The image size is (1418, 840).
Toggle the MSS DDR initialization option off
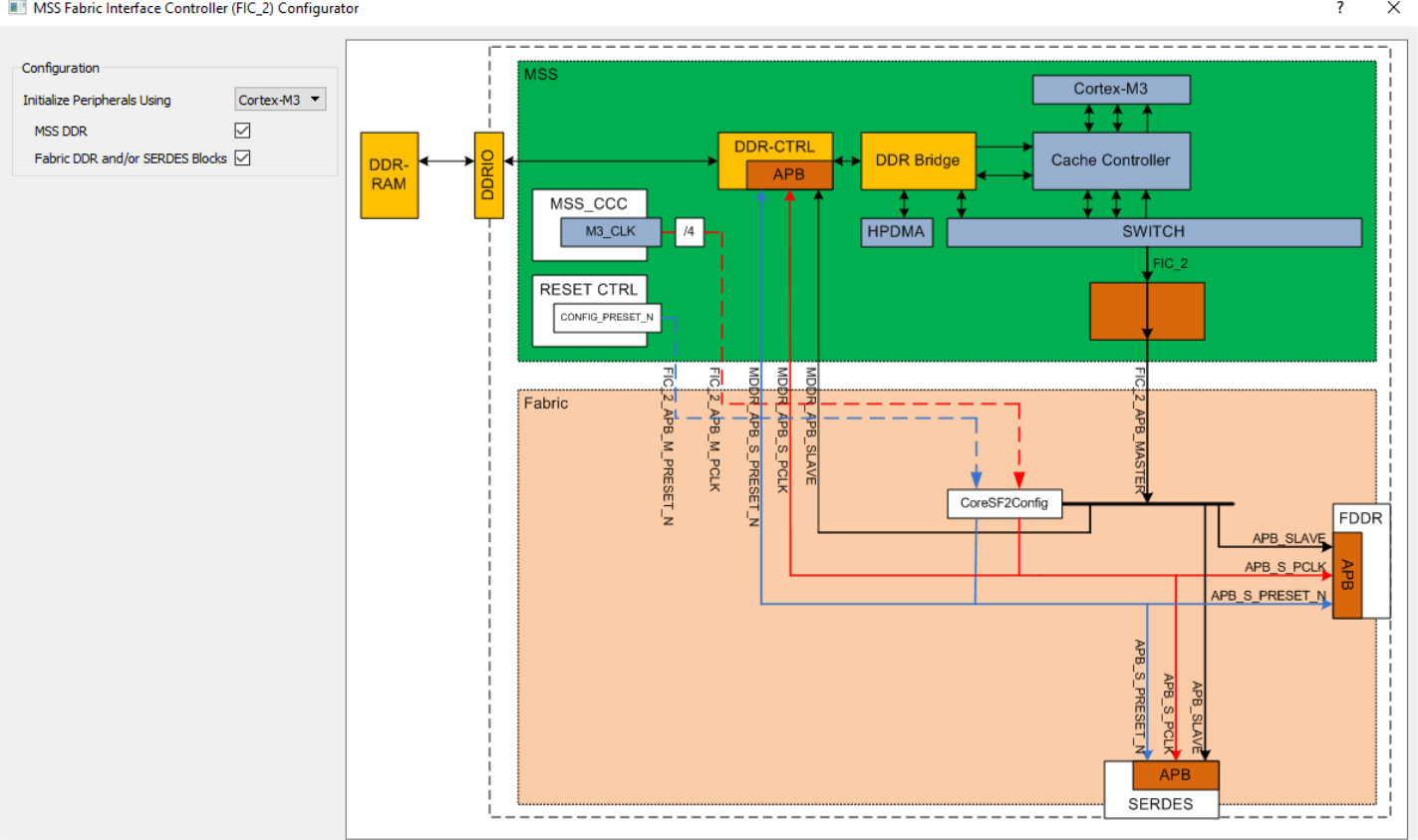click(x=241, y=130)
